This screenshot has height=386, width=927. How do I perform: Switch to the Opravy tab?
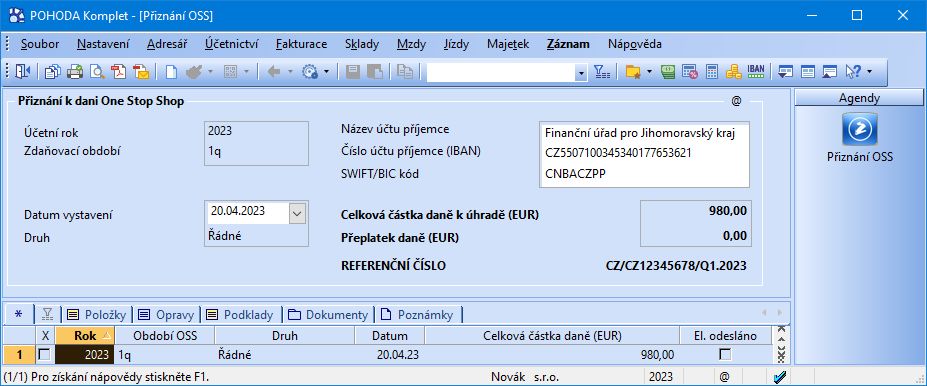click(167, 314)
